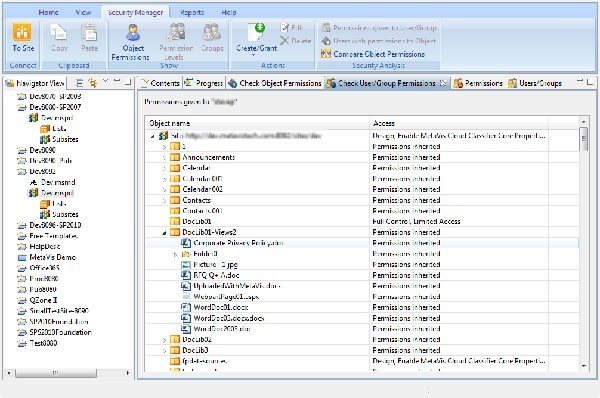This screenshot has width=600, height=398.
Task: Select the Security Manager ribbon tab
Action: click(x=135, y=12)
